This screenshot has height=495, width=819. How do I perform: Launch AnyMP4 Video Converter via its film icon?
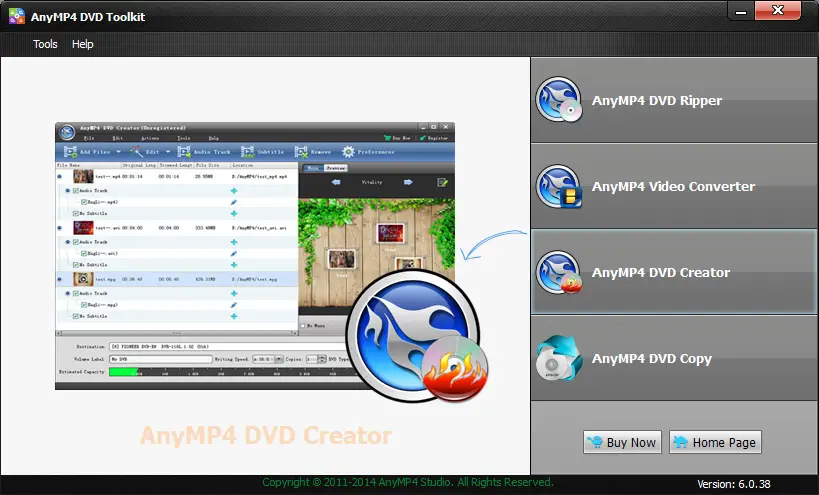[558, 186]
